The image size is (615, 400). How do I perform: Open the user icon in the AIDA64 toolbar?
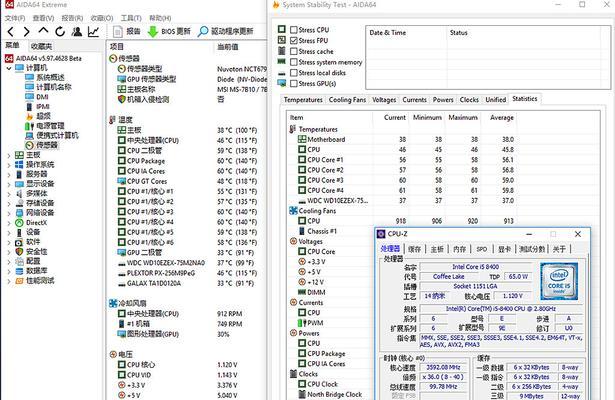[x=77, y=31]
